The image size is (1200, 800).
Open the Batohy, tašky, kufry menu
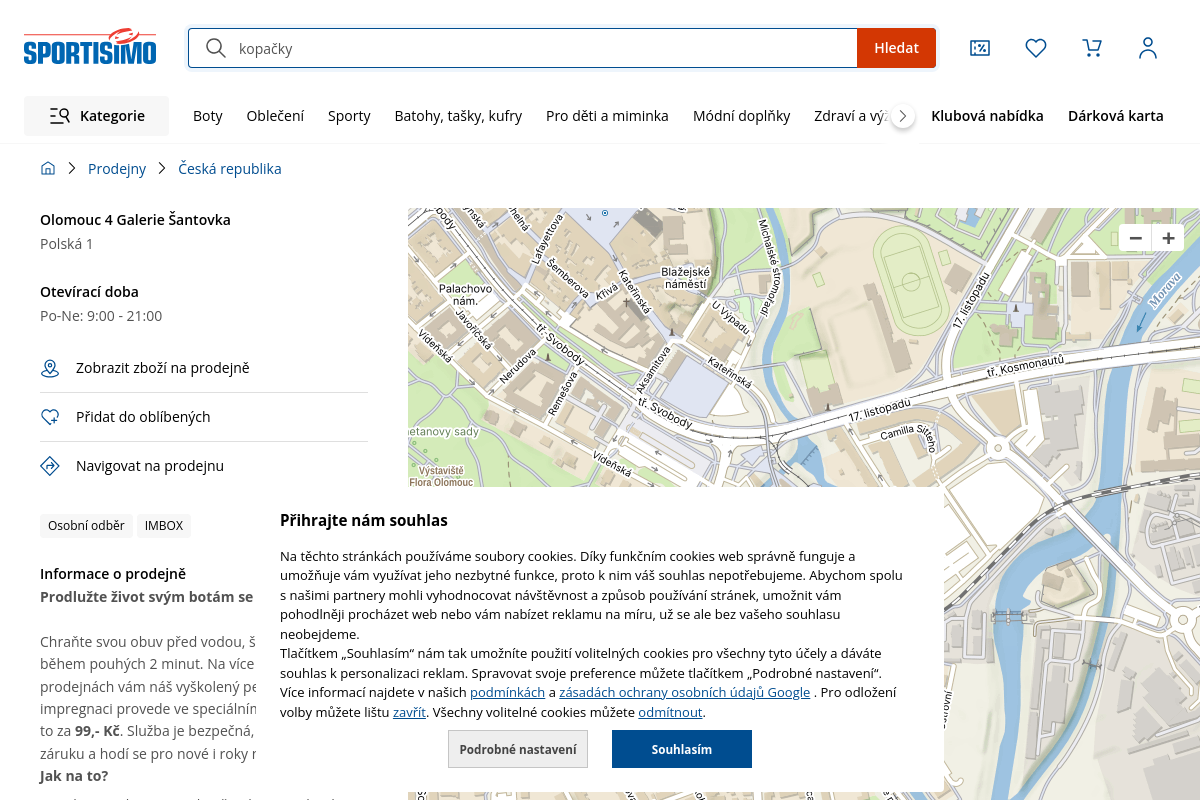coord(458,116)
